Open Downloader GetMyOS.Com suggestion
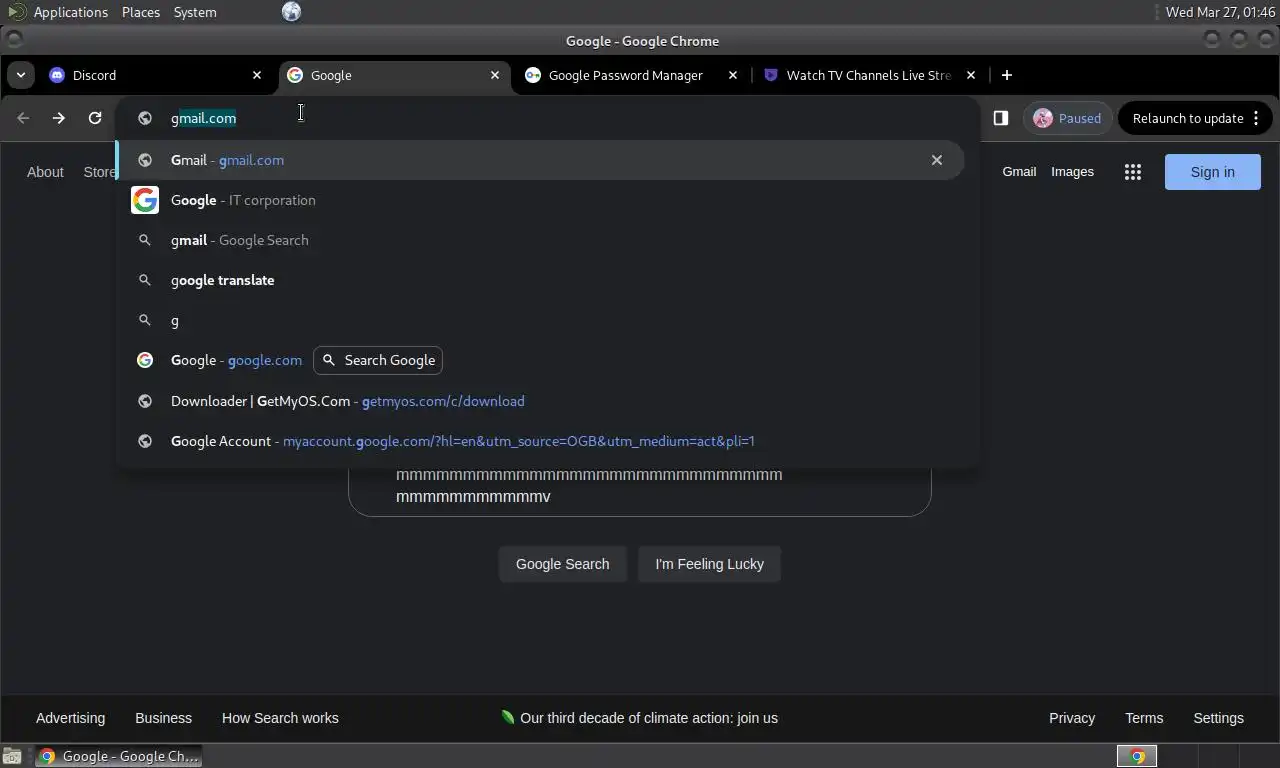 [x=540, y=401]
